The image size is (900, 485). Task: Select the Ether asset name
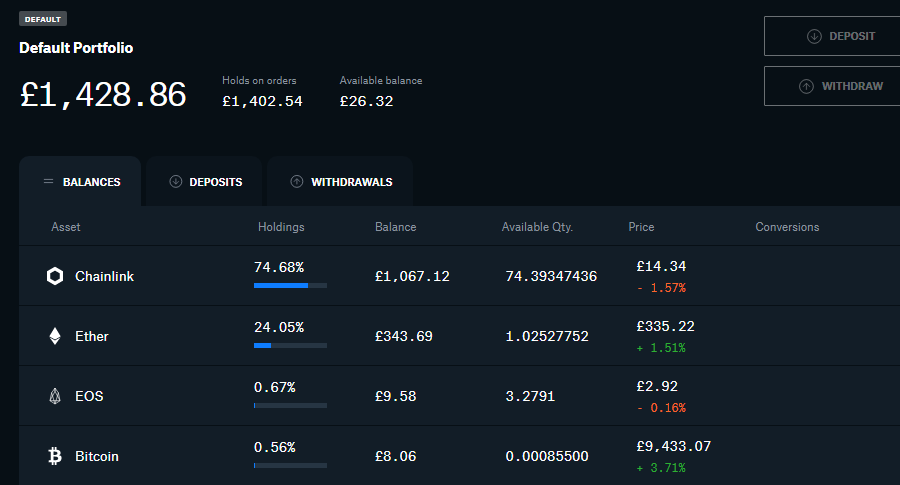click(x=92, y=336)
